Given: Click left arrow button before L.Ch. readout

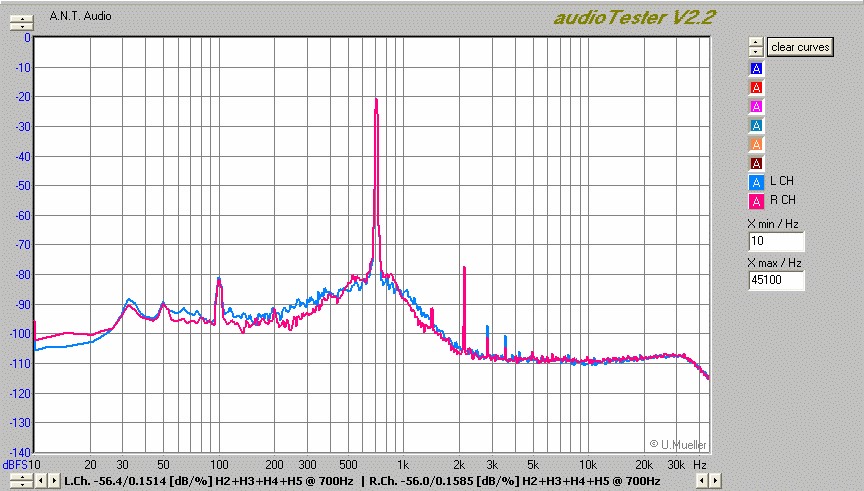Looking at the screenshot, I should (41, 481).
